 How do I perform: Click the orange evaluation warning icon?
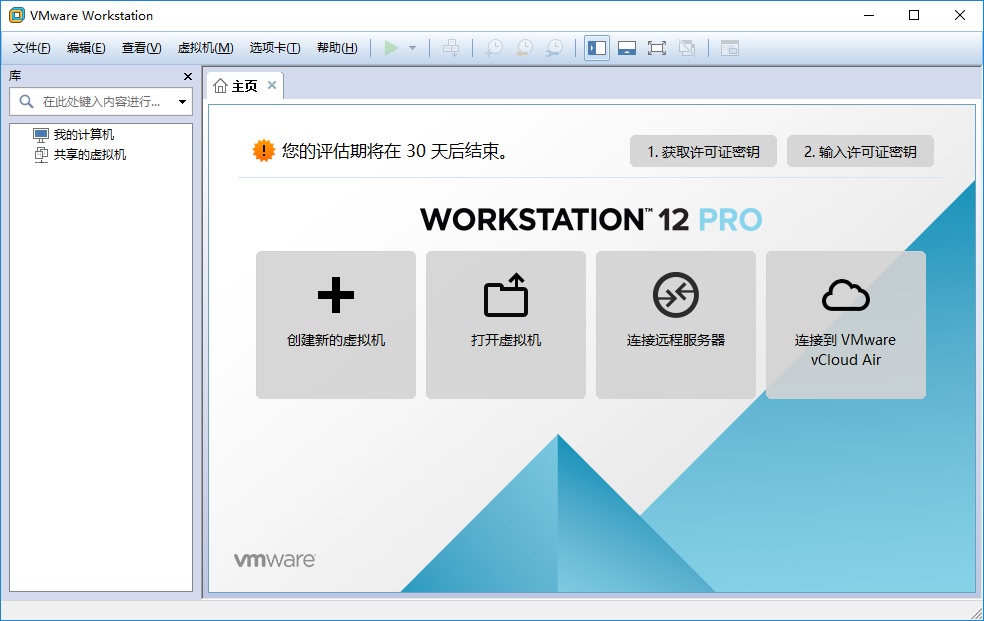click(264, 151)
